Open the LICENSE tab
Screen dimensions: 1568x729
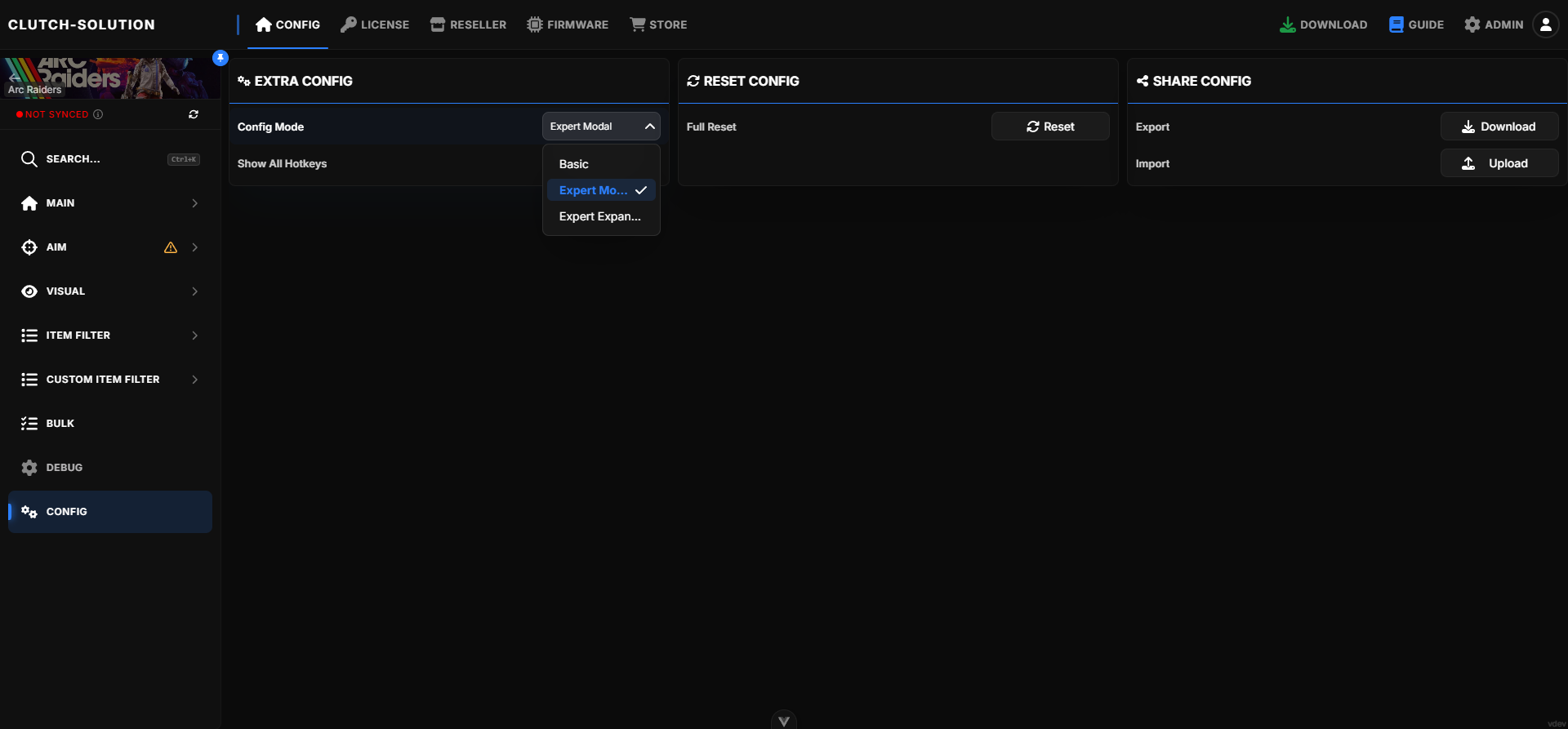coord(375,24)
